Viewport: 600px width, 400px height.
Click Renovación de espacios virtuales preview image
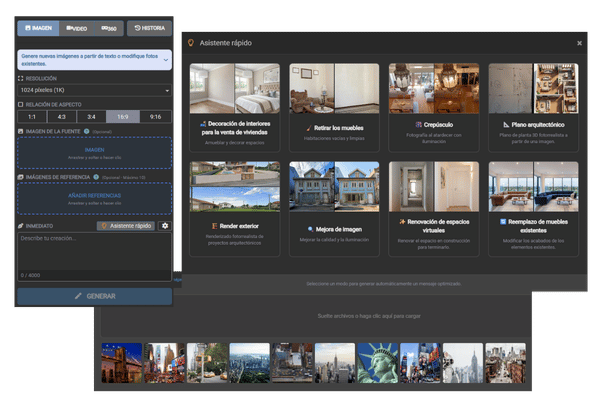click(x=434, y=186)
